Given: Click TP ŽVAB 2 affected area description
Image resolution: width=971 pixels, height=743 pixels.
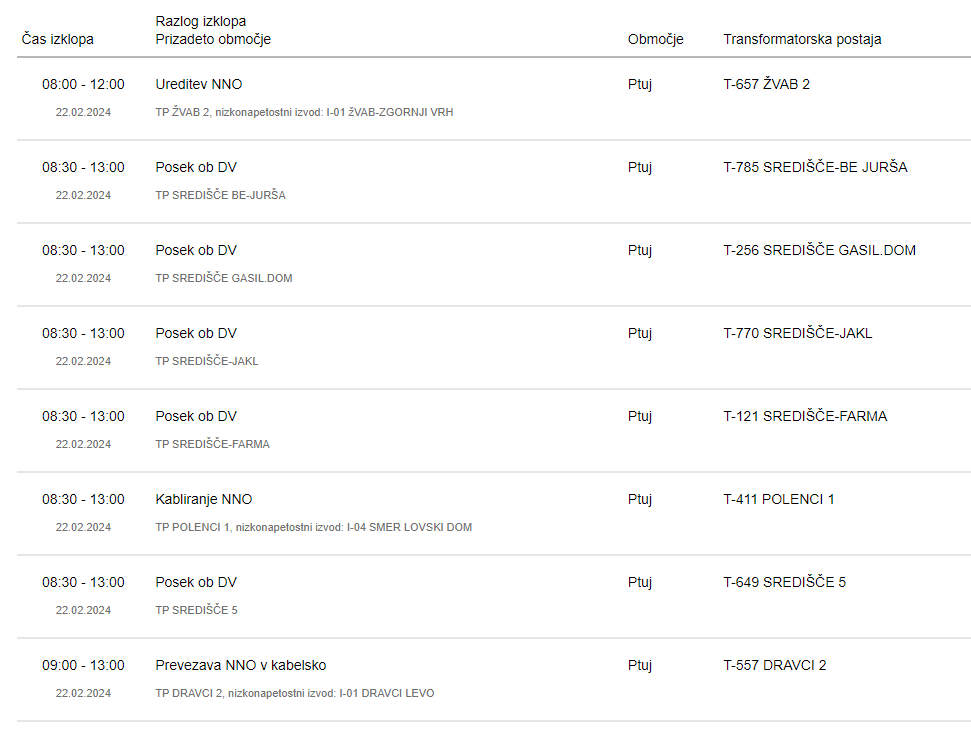Looking at the screenshot, I should tap(304, 112).
